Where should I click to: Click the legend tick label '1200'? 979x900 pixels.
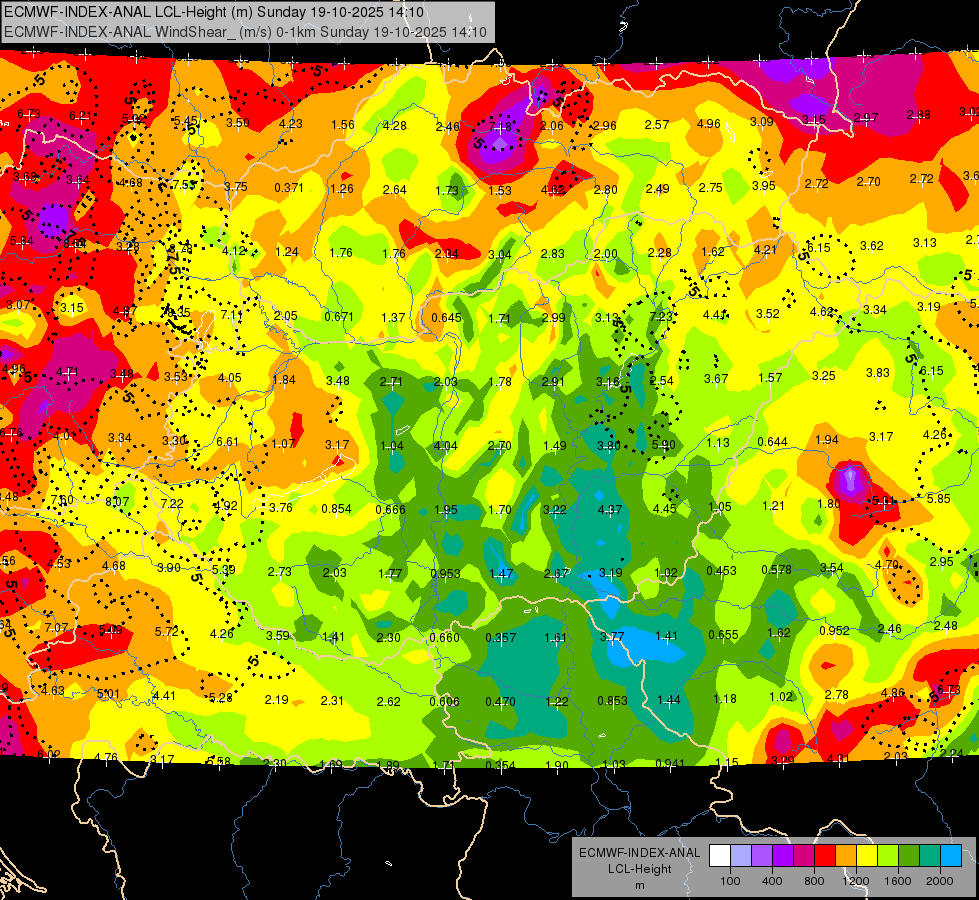856,881
